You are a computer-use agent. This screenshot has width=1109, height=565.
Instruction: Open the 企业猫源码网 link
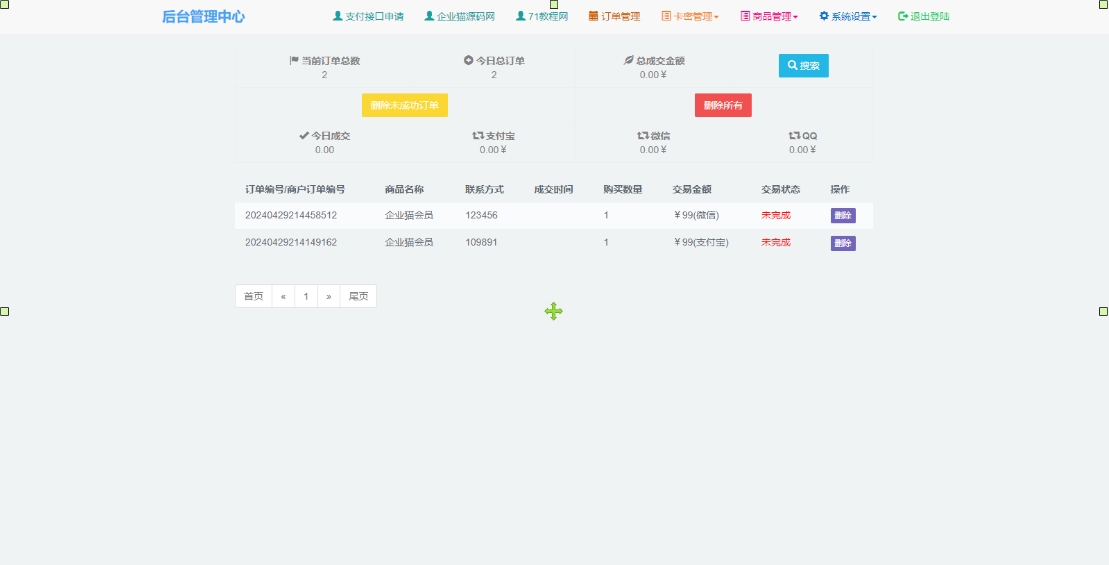459,17
